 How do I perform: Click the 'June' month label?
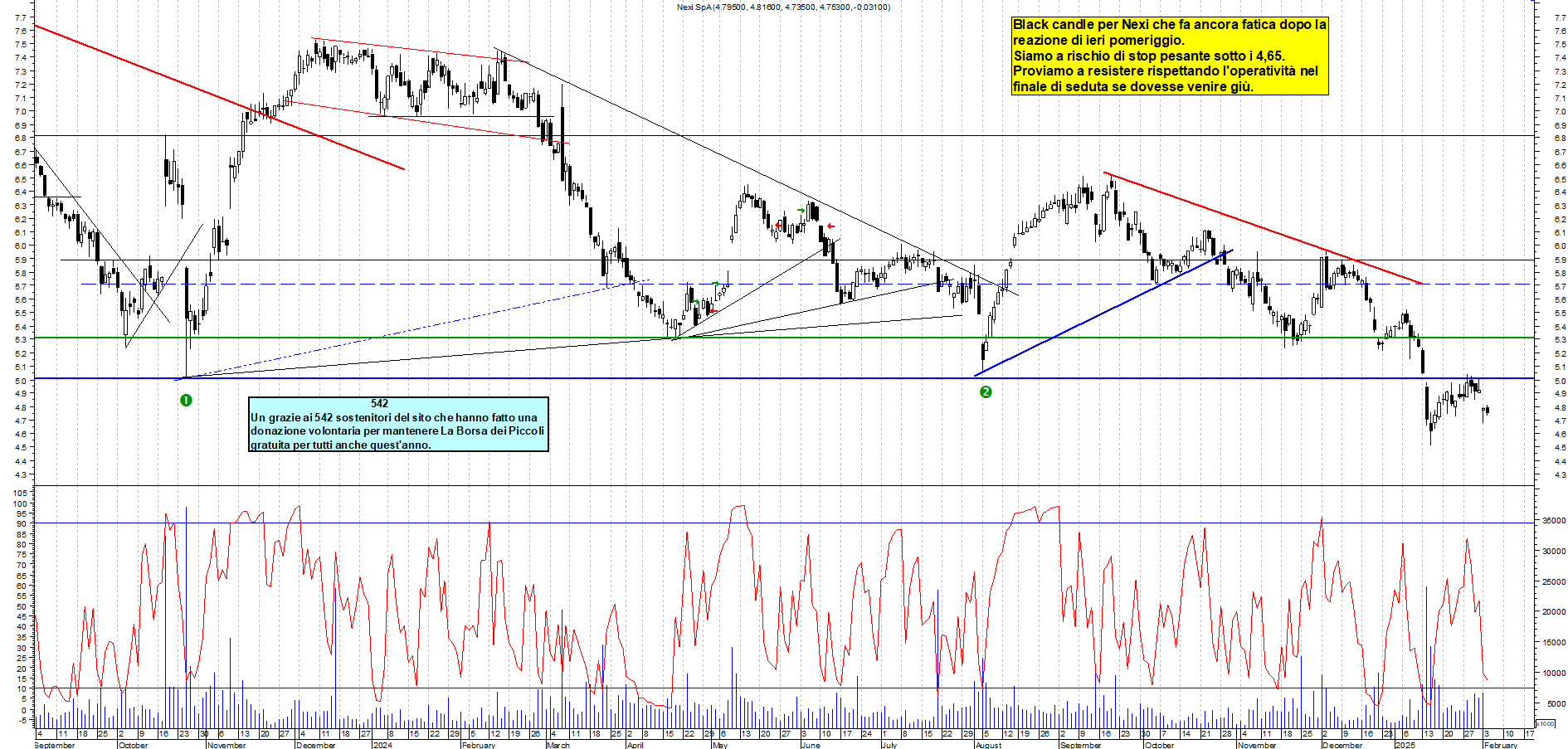pyautogui.click(x=811, y=745)
